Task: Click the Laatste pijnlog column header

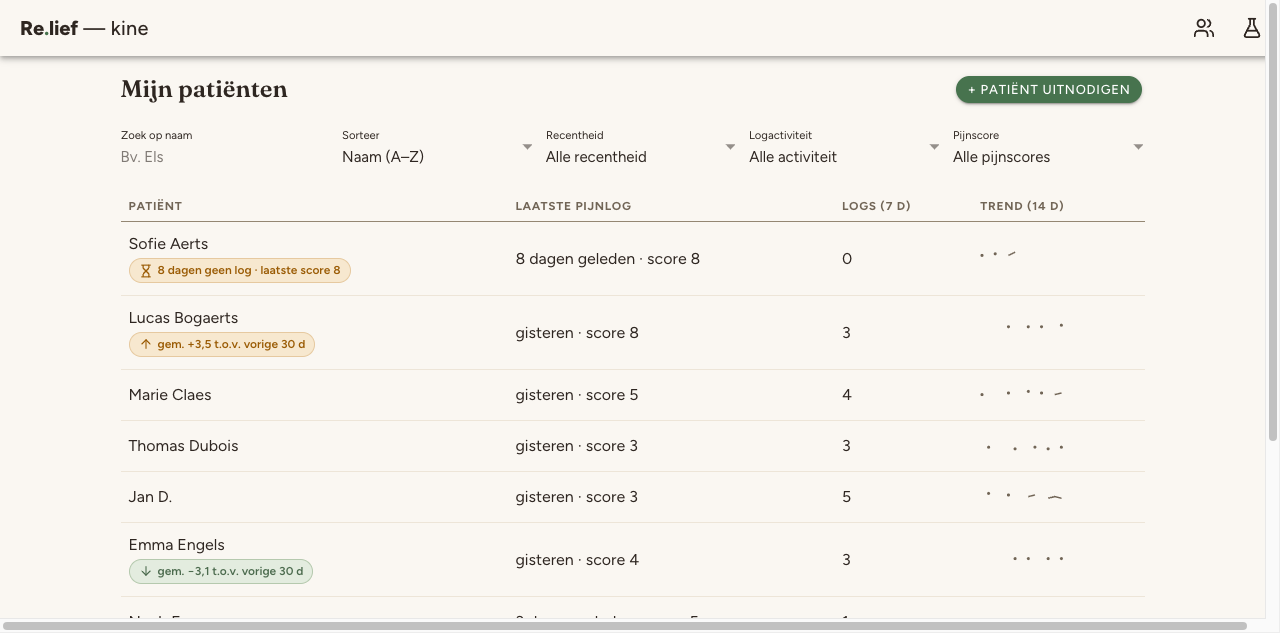Action: pos(573,206)
